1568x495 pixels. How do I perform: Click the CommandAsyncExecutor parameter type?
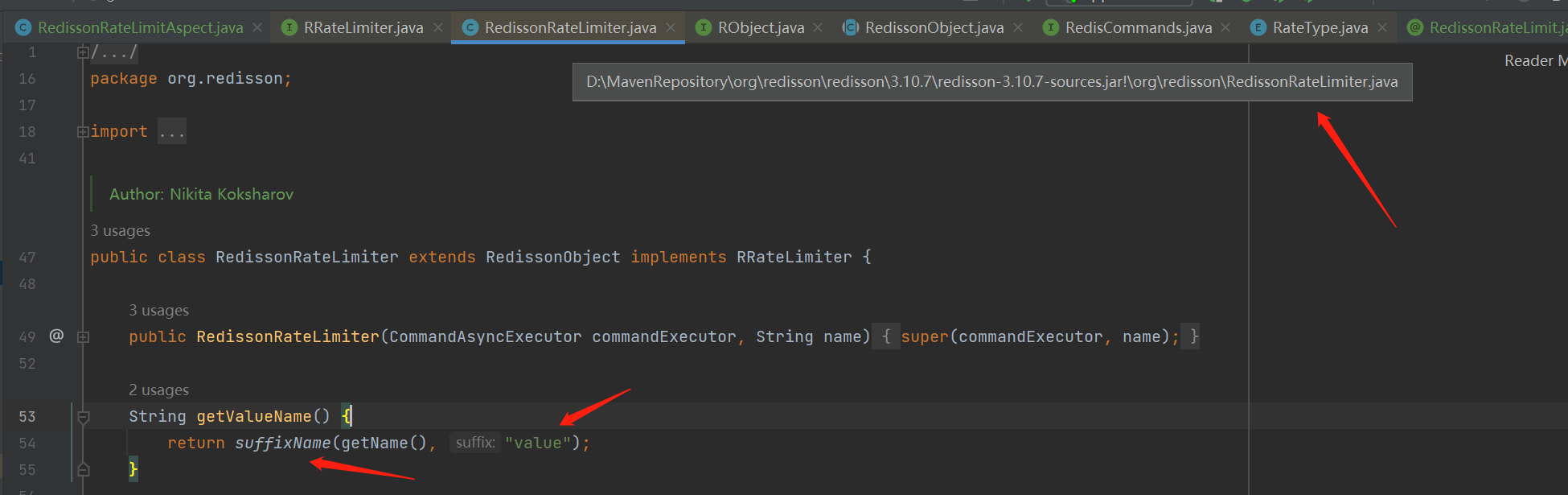(486, 336)
